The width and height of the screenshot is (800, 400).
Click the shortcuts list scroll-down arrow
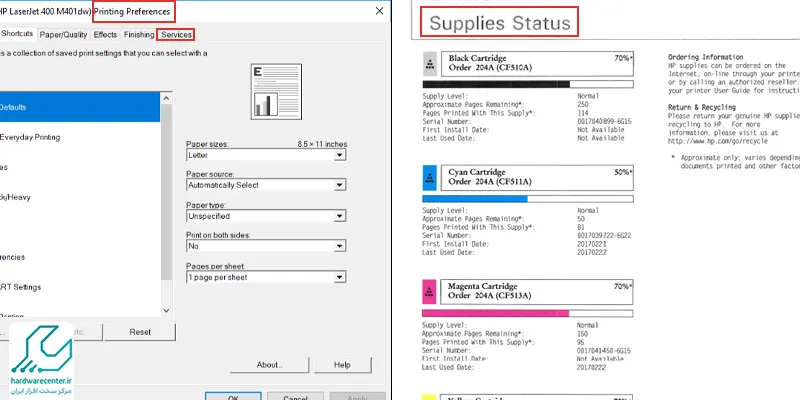coord(166,310)
